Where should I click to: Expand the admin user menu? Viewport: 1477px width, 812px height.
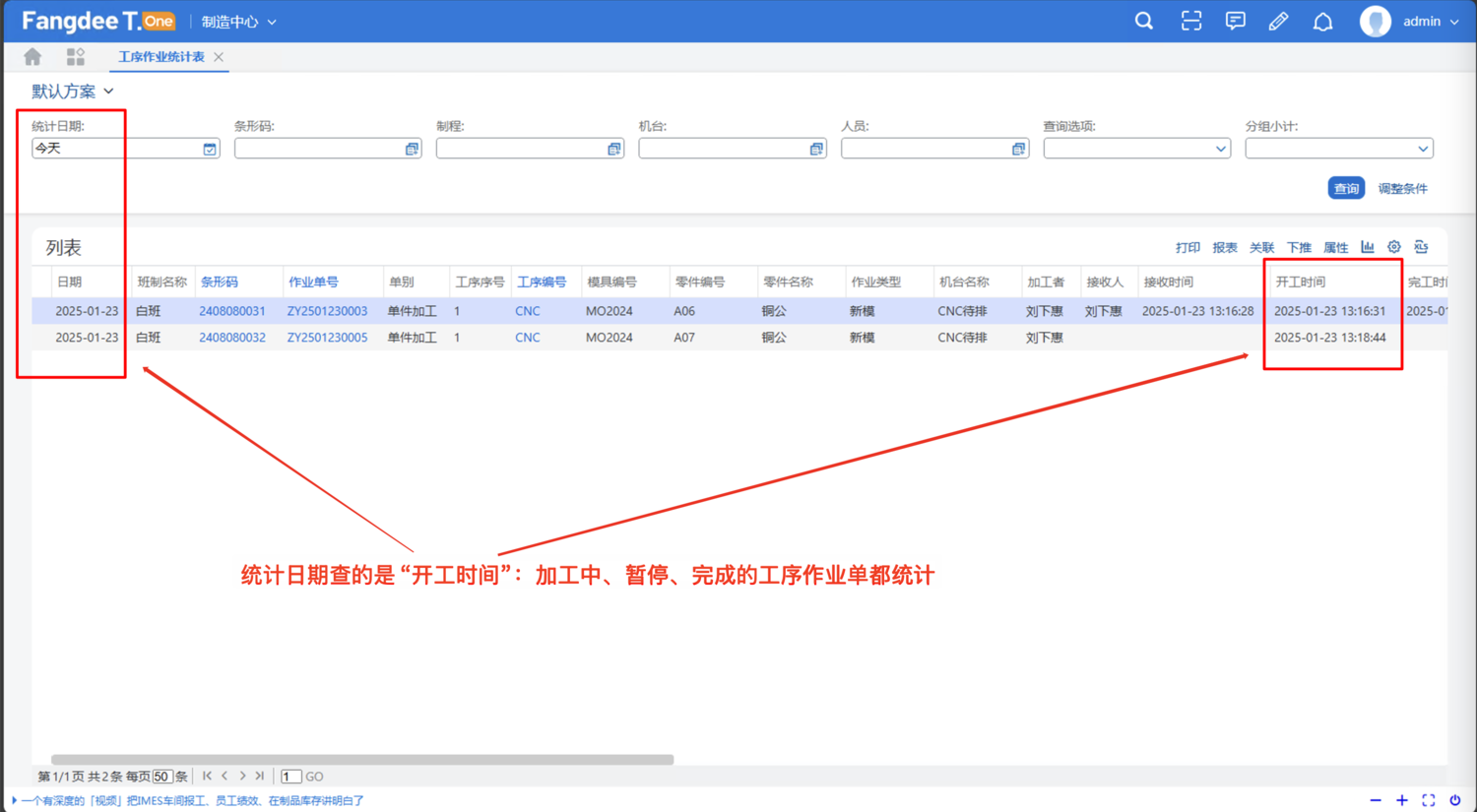[1432, 21]
